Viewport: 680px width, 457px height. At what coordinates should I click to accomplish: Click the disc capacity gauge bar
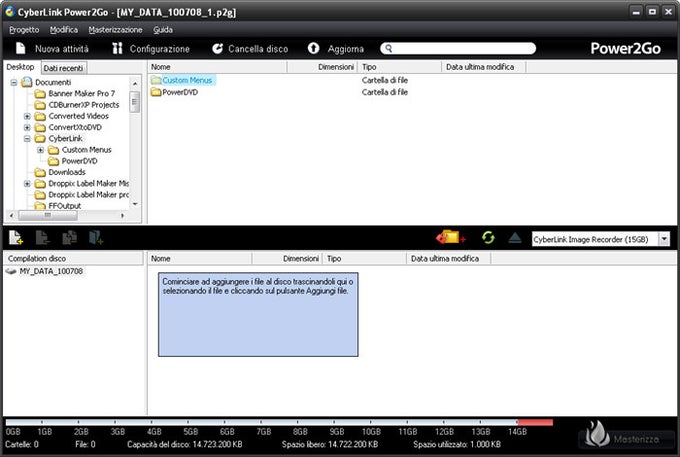tap(279, 422)
